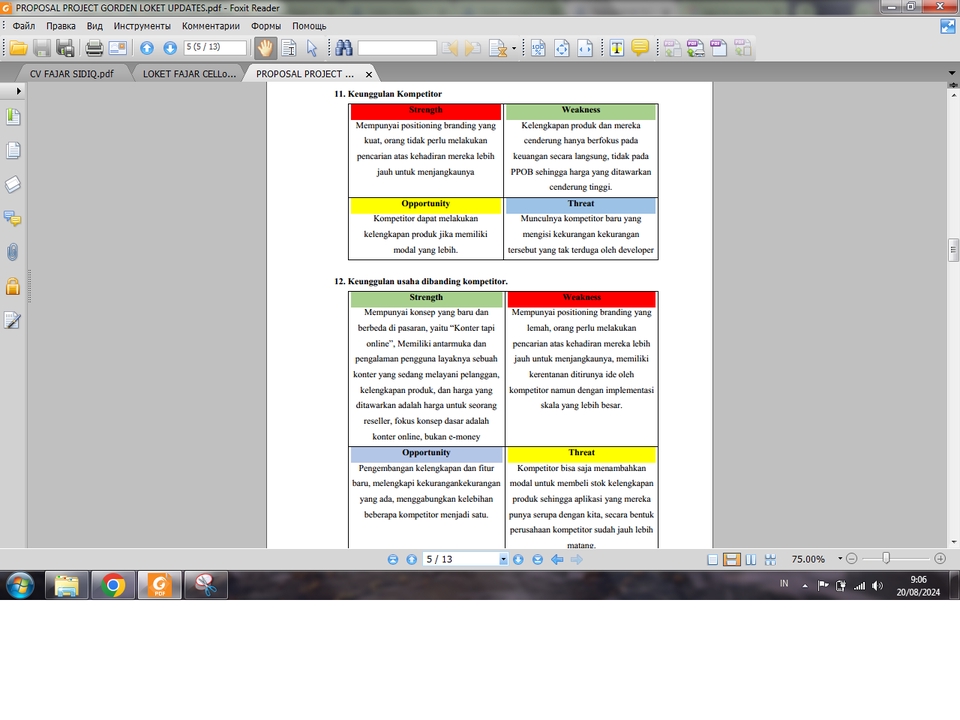960x720 pixels.
Task: Expand the left navigation panel arrow
Action: pyautogui.click(x=18, y=91)
